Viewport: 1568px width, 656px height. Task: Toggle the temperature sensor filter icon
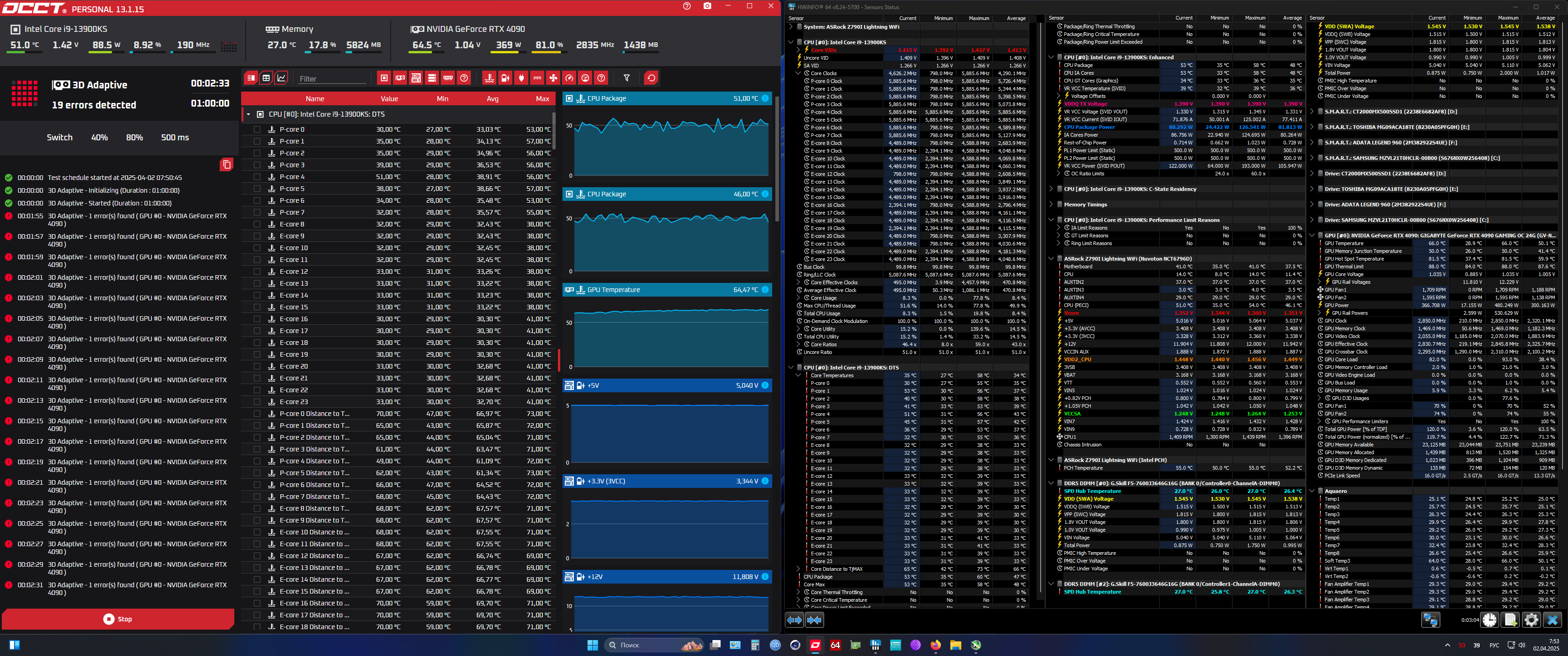490,78
